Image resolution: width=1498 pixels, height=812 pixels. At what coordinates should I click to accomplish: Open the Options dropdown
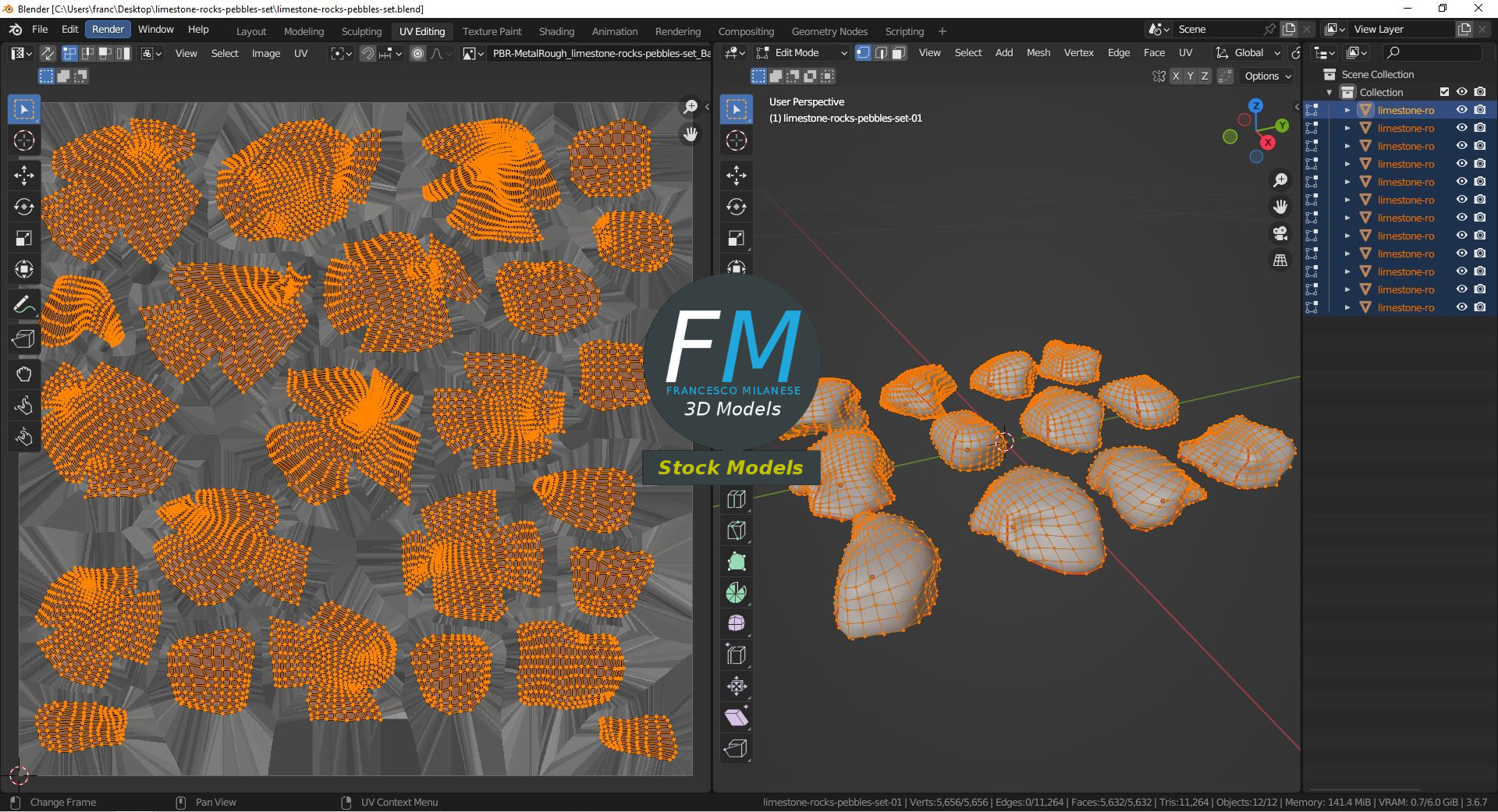1268,76
